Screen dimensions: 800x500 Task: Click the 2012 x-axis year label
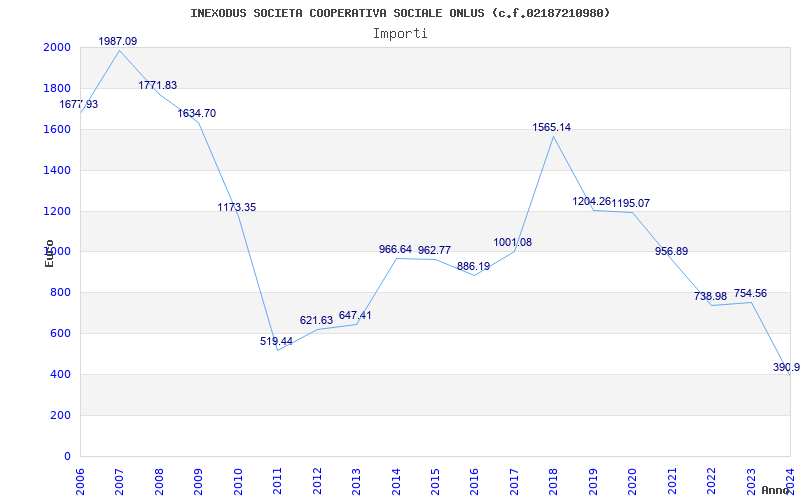[x=317, y=481]
